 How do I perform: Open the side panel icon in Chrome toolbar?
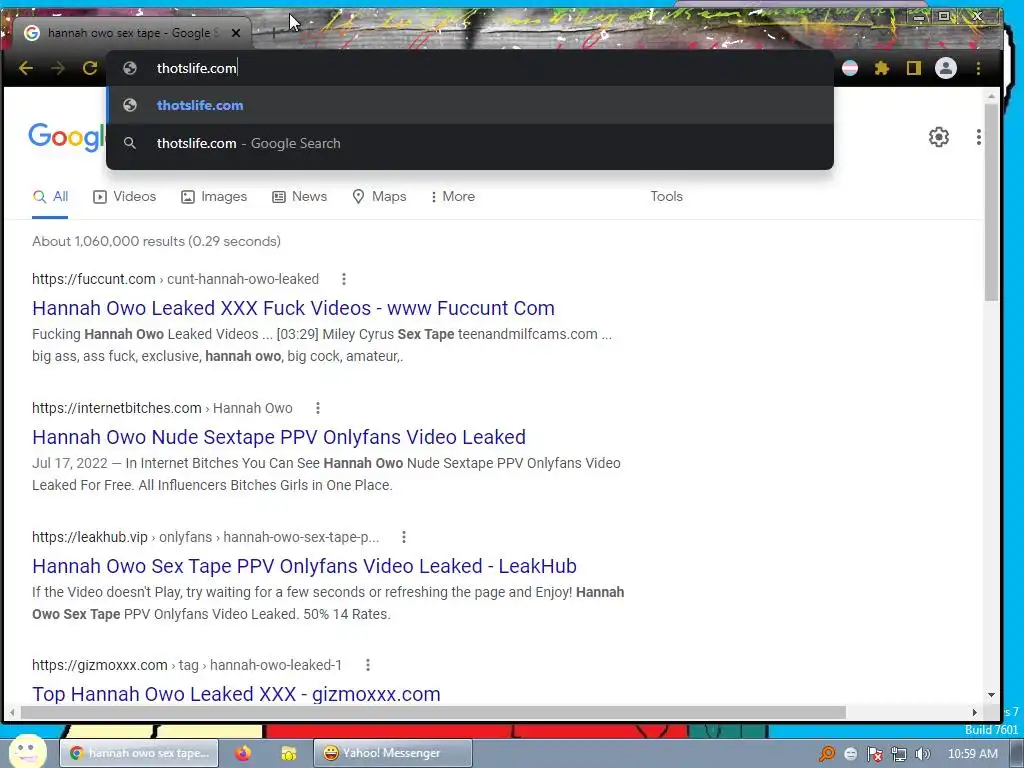pyautogui.click(x=914, y=68)
